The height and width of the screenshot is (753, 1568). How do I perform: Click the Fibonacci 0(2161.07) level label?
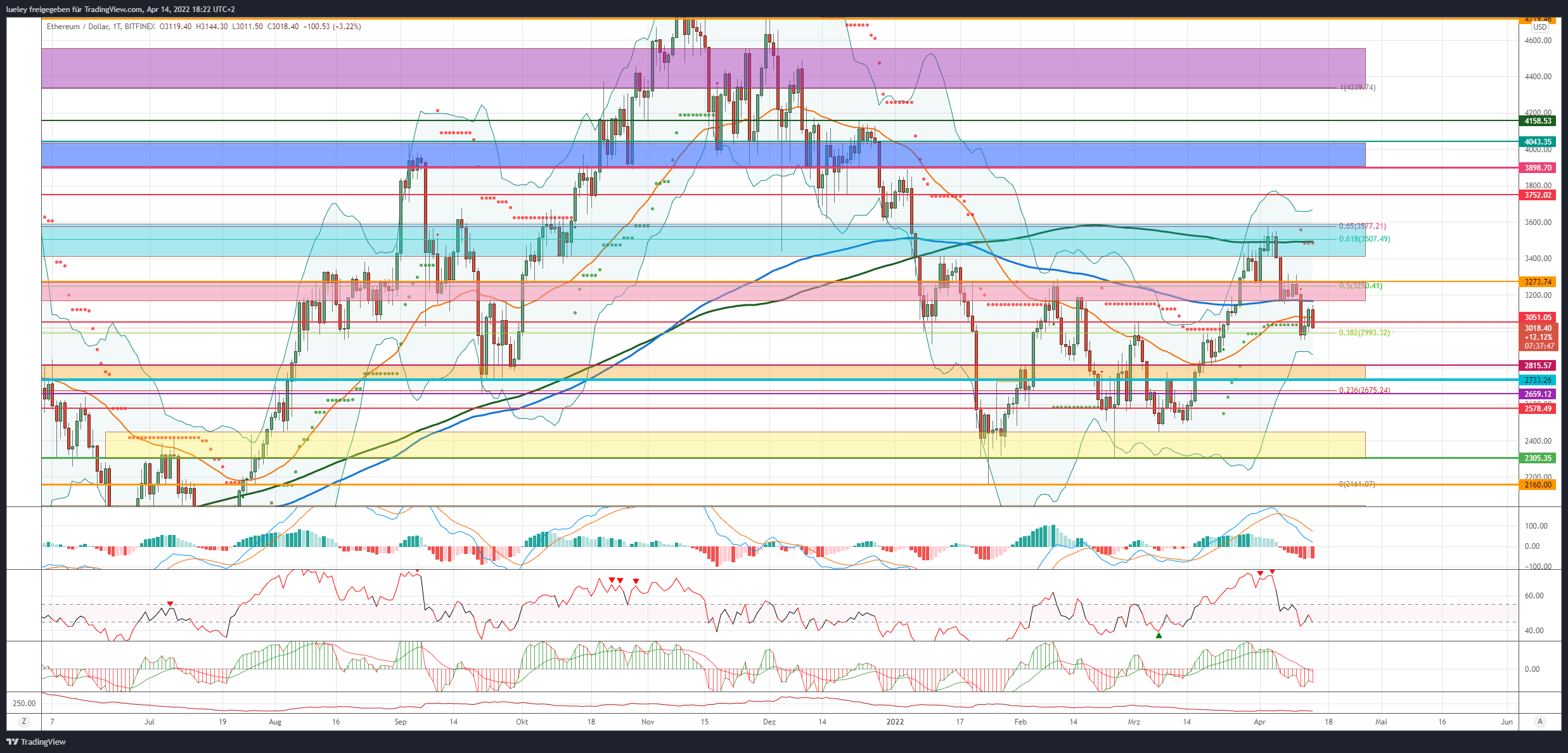1357,484
